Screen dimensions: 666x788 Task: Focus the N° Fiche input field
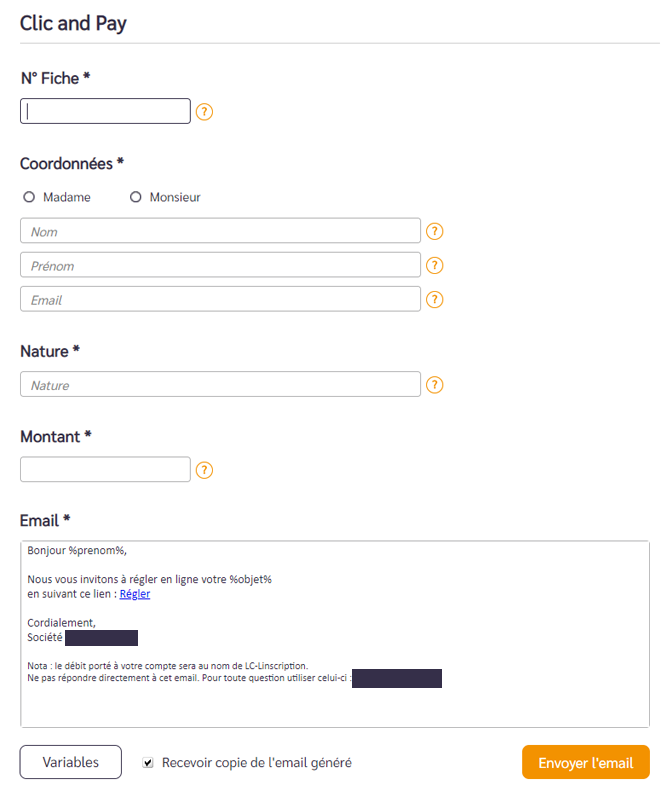tap(106, 111)
